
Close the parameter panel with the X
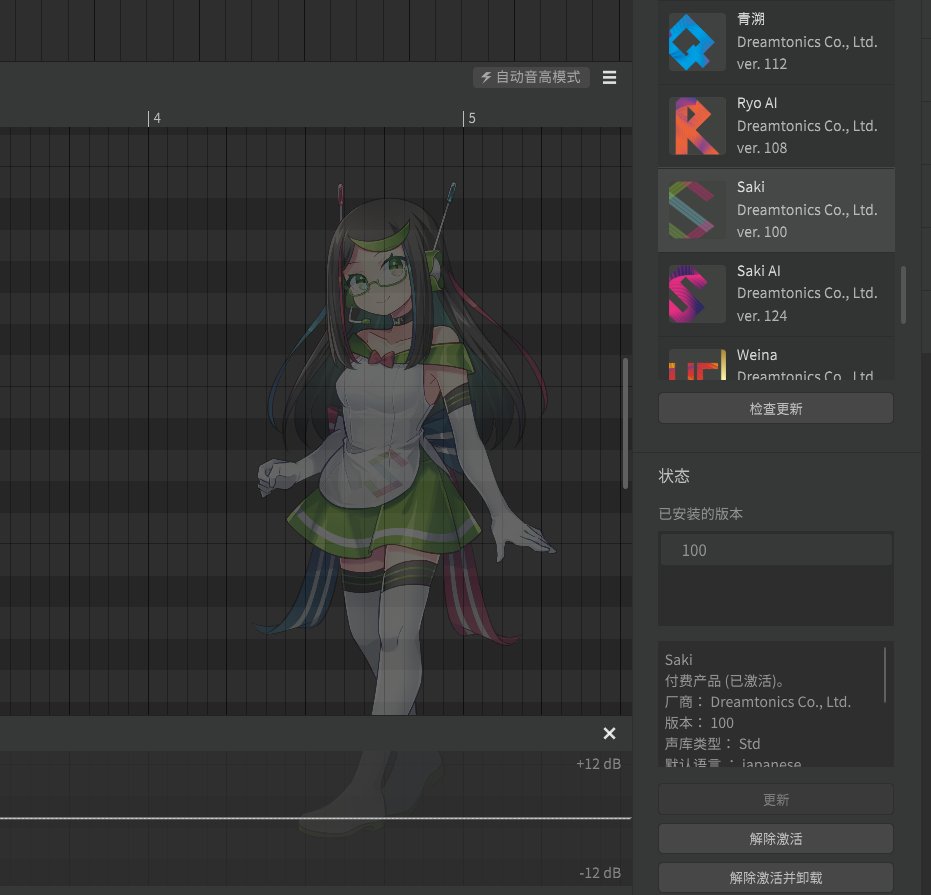[609, 733]
